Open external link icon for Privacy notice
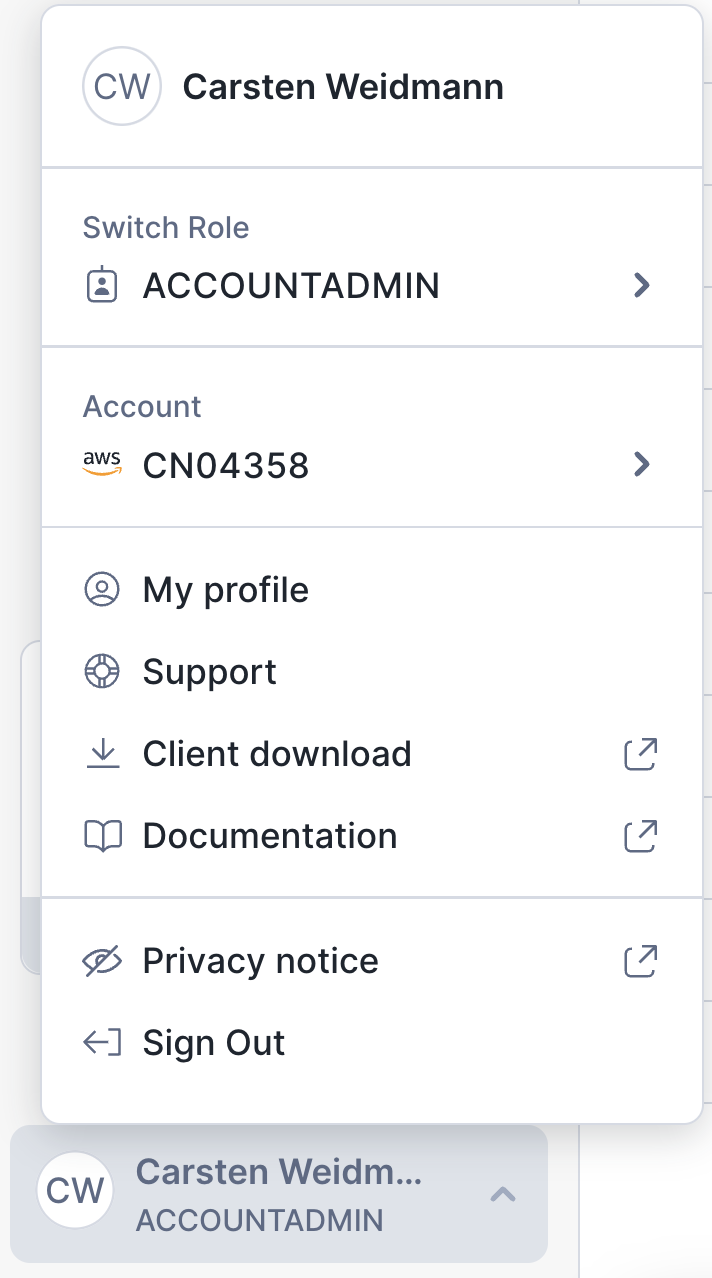Screen dimensions: 712x1278 (x=641, y=962)
